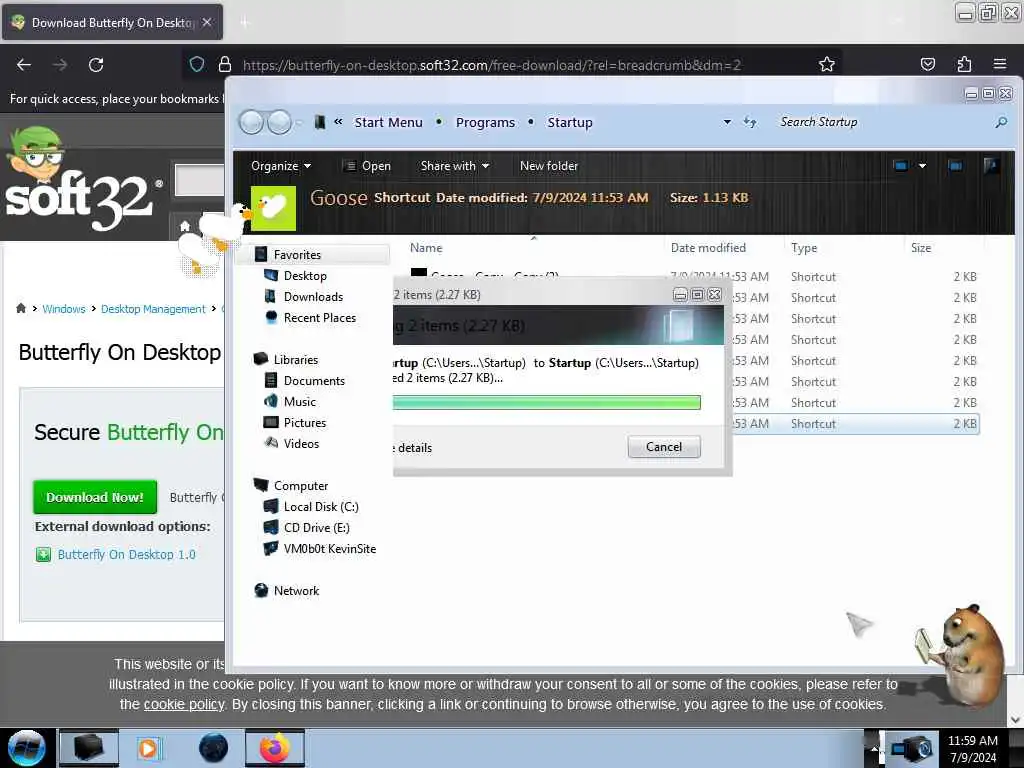Open Butterfly On Desktop 1.0 link
This screenshot has width=1024, height=768.
point(126,554)
